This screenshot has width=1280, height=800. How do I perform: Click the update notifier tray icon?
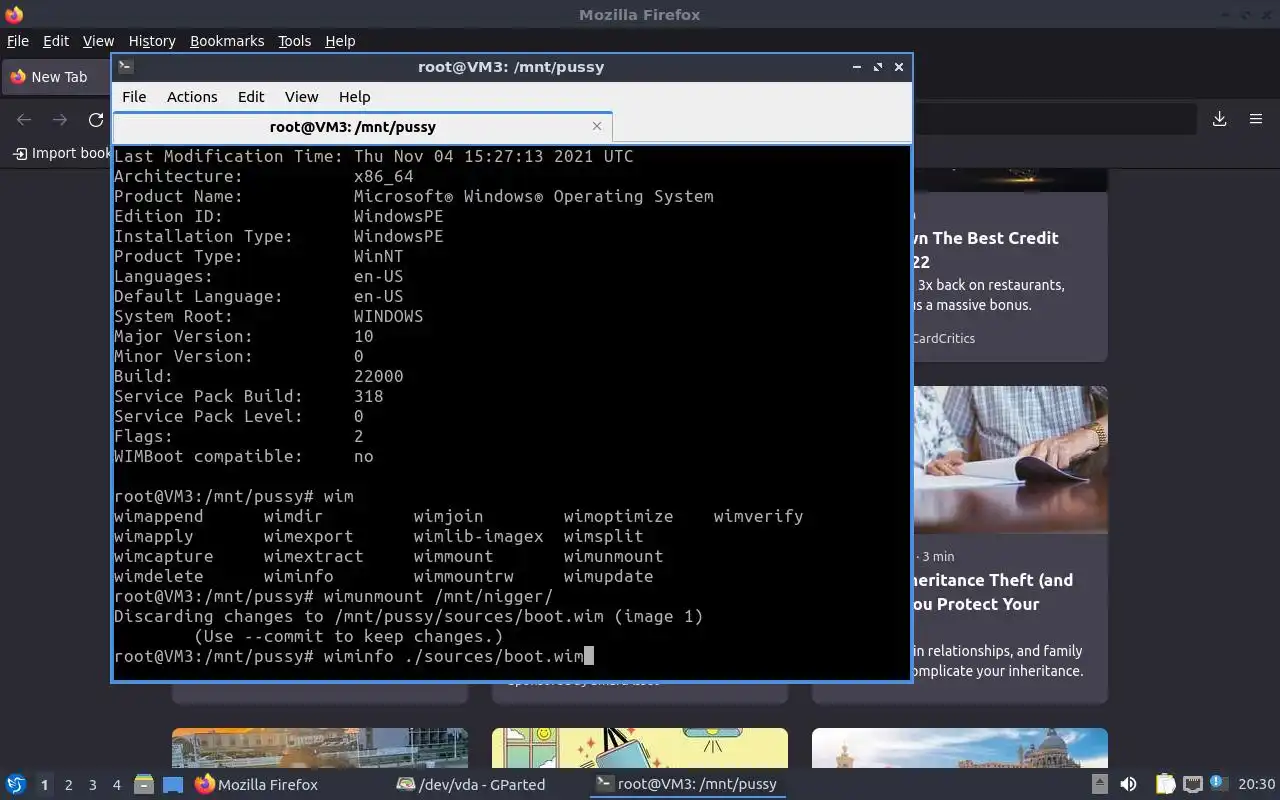pyautogui.click(x=1217, y=784)
